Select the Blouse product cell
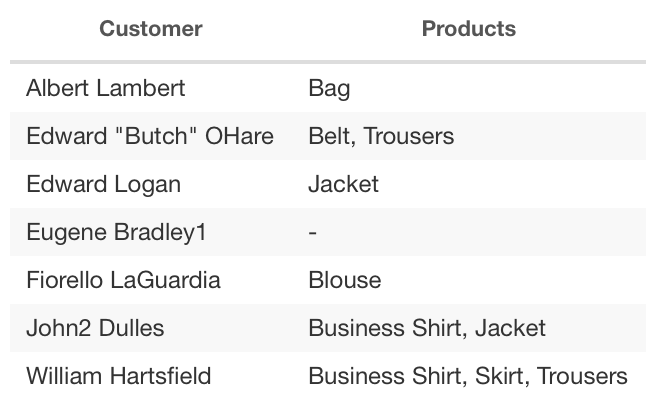 click(345, 280)
